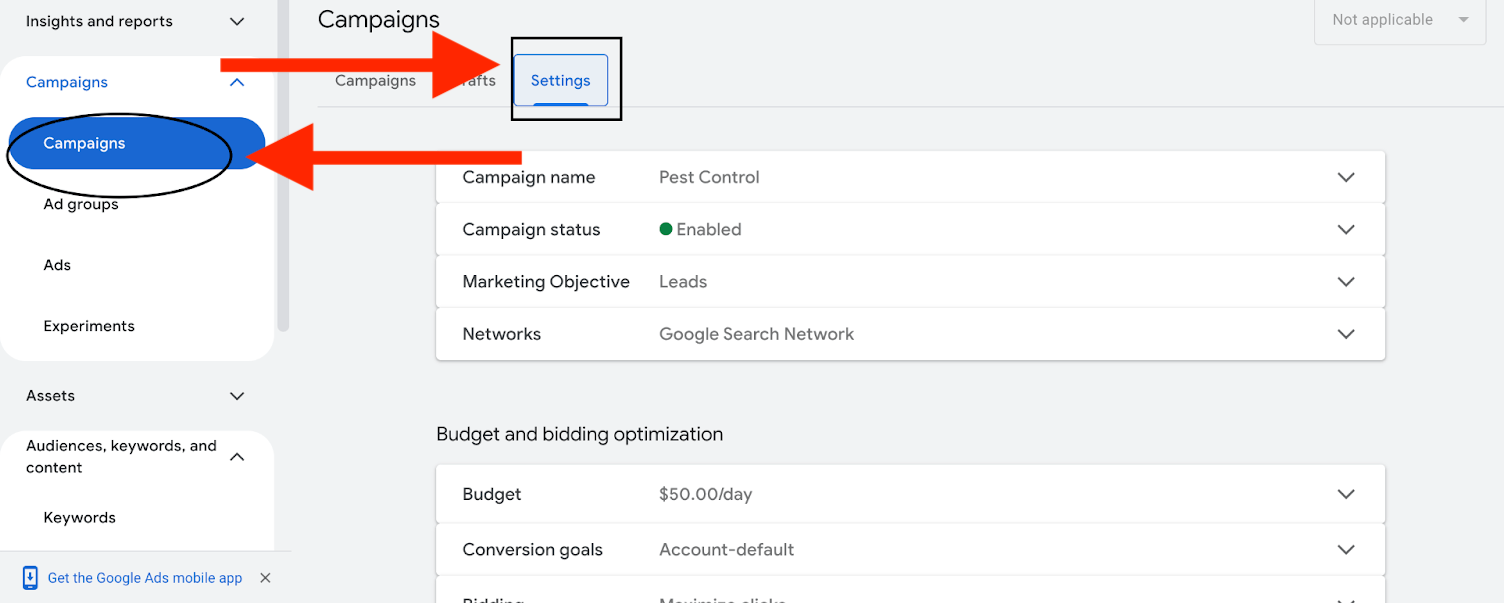Viewport: 1504px width, 603px height.
Task: Click the mobile phone download icon
Action: click(30, 577)
